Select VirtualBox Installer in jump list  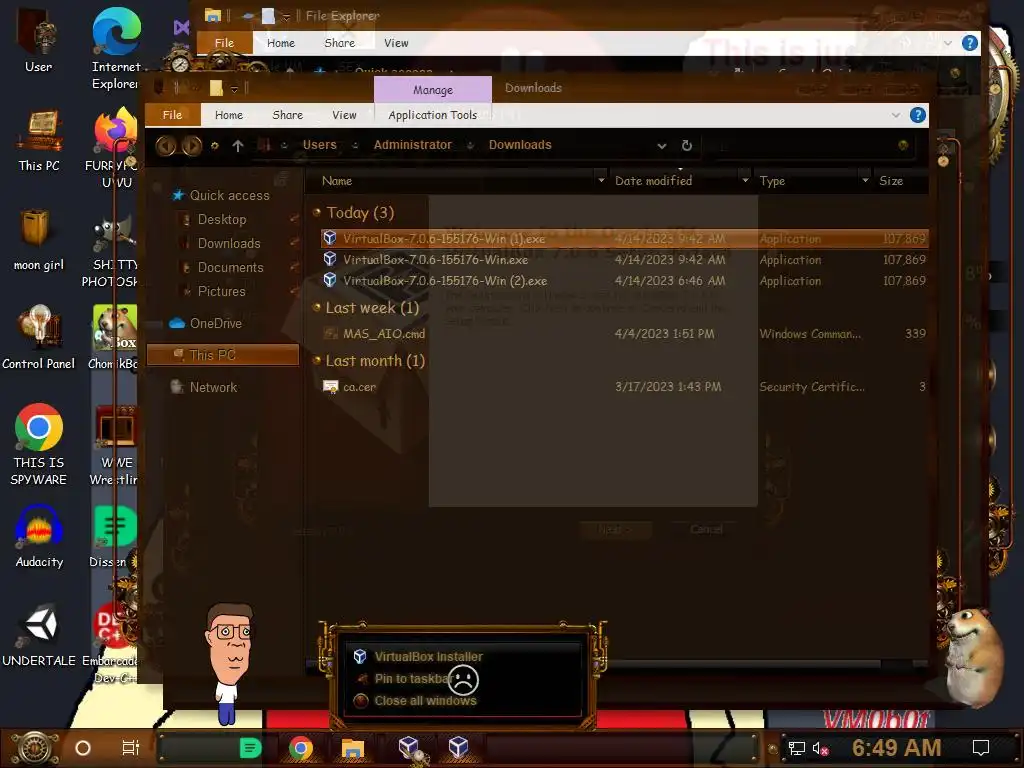click(x=428, y=656)
